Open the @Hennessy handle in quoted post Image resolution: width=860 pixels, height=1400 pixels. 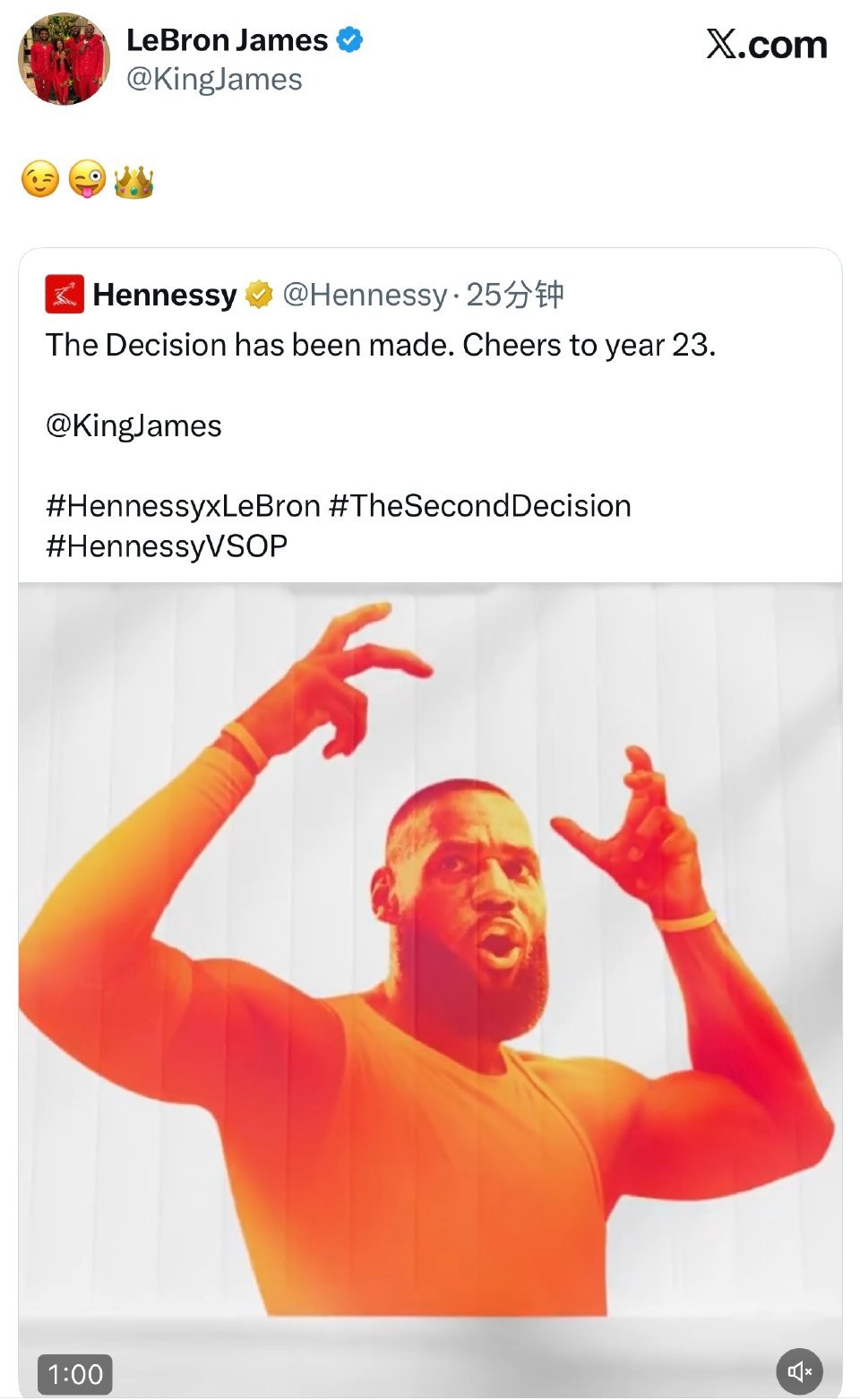365,294
